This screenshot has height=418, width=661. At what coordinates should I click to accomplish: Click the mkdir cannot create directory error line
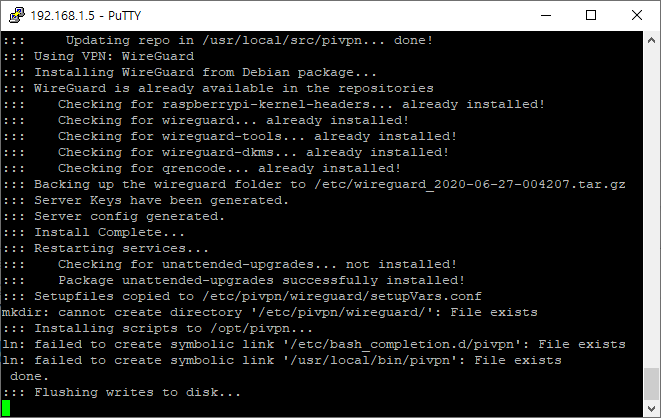tap(270, 312)
